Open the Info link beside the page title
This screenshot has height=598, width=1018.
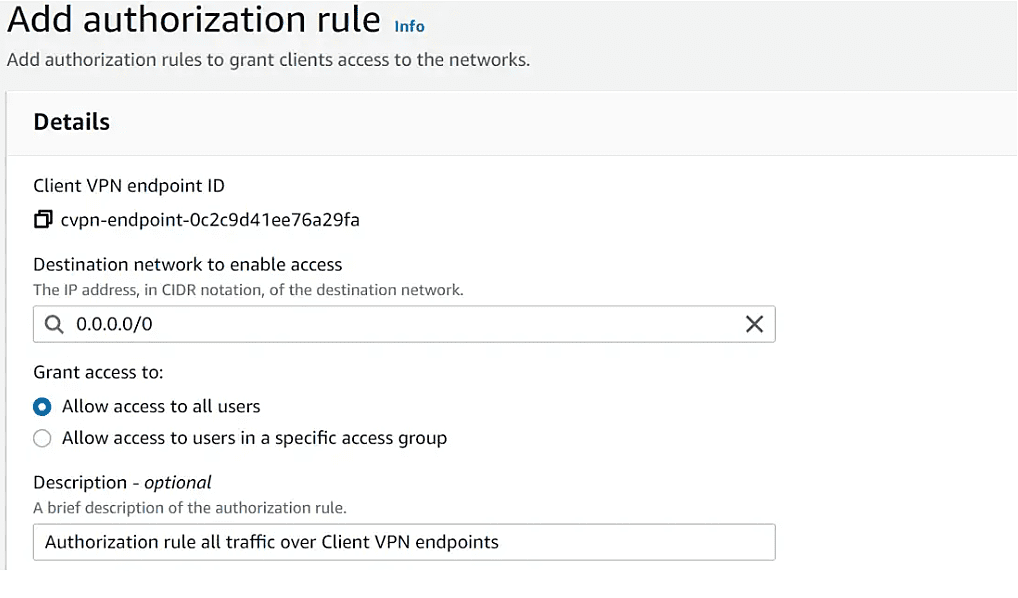click(x=409, y=26)
